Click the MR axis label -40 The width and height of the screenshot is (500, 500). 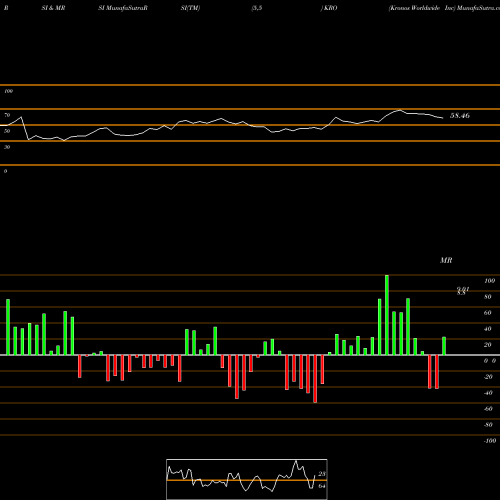(488, 393)
